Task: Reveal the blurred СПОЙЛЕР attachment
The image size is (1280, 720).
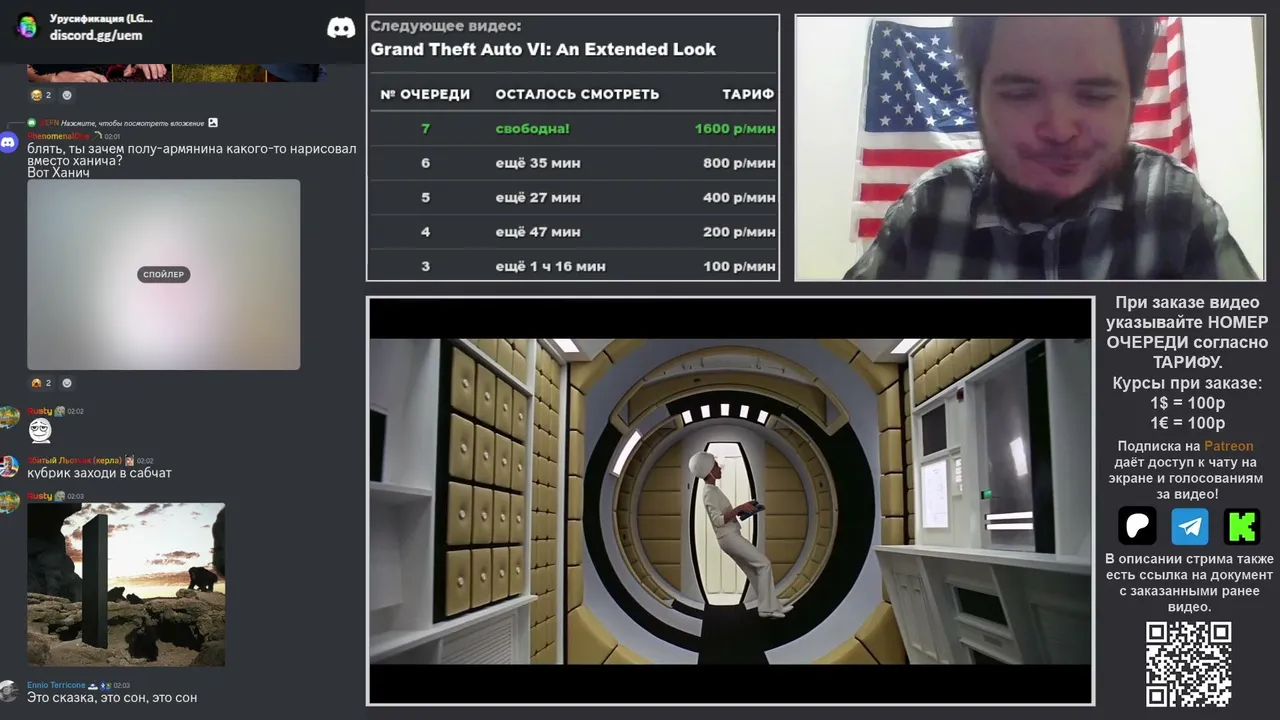Action: click(x=163, y=274)
